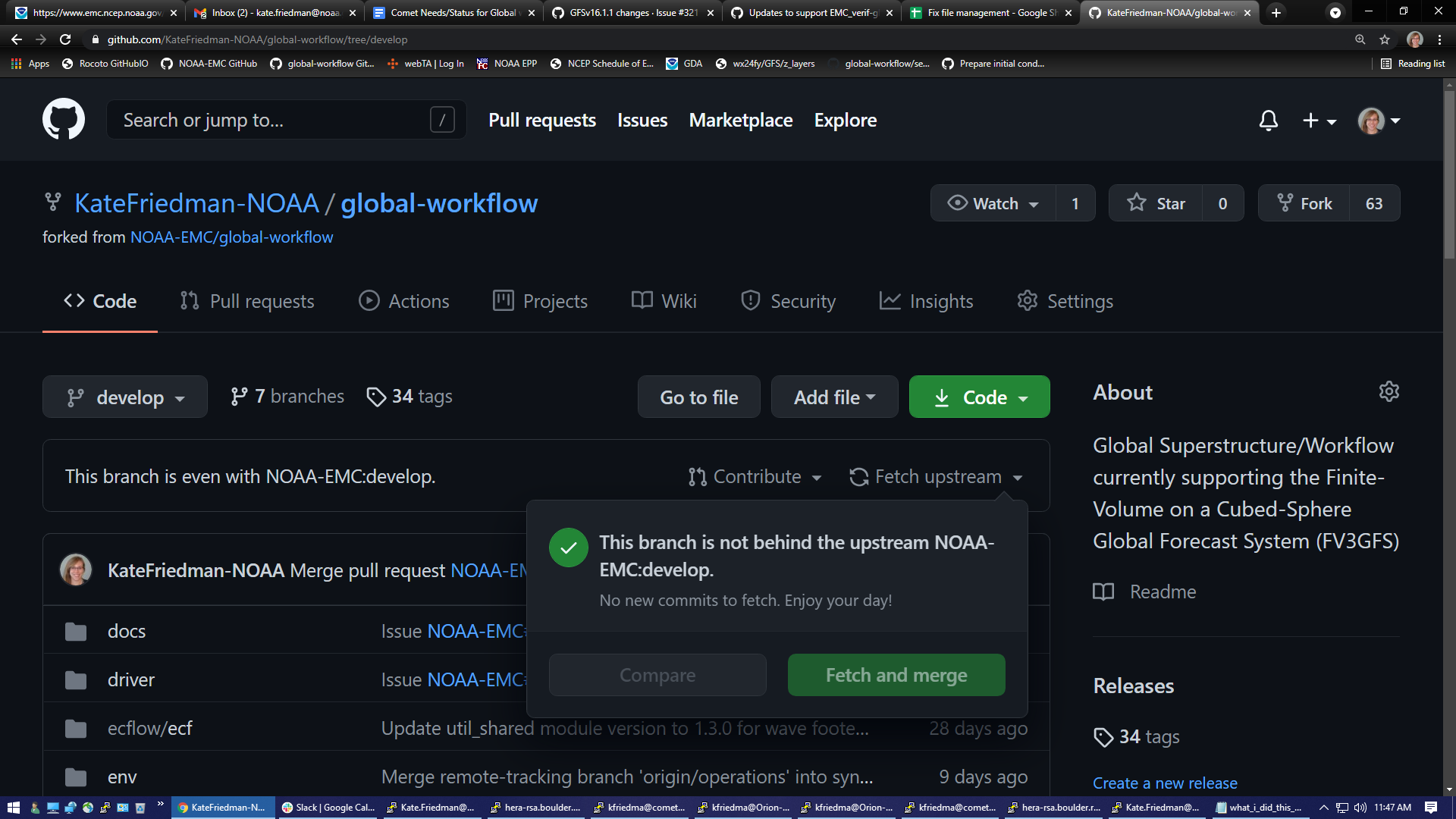Open the Security tab

click(x=788, y=301)
